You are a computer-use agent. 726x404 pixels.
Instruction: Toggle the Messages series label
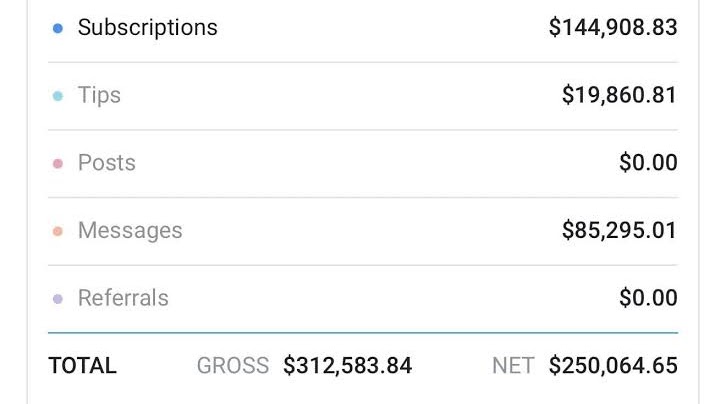(x=130, y=231)
